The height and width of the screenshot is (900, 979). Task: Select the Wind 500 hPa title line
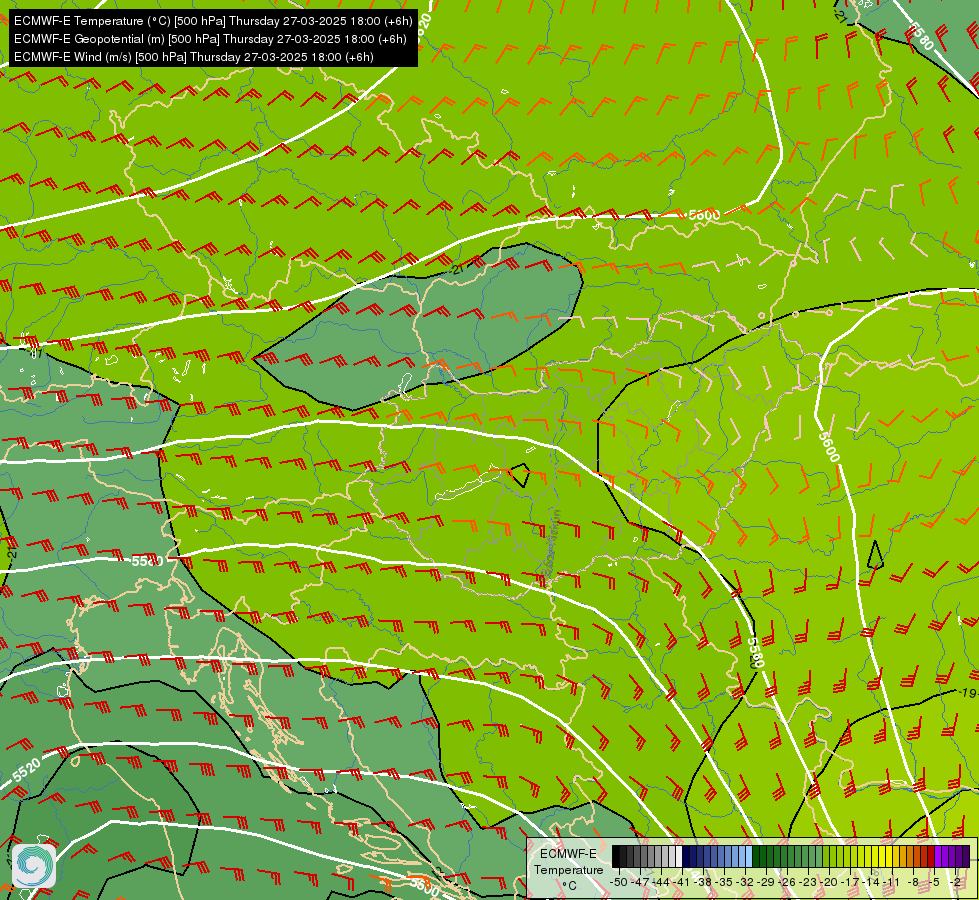tap(194, 57)
